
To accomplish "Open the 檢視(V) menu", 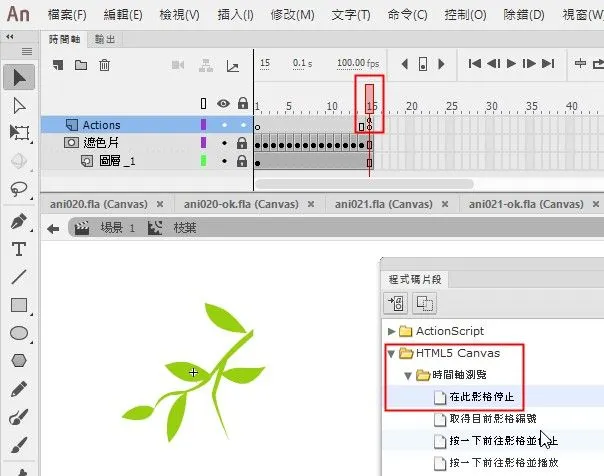I will click(180, 15).
